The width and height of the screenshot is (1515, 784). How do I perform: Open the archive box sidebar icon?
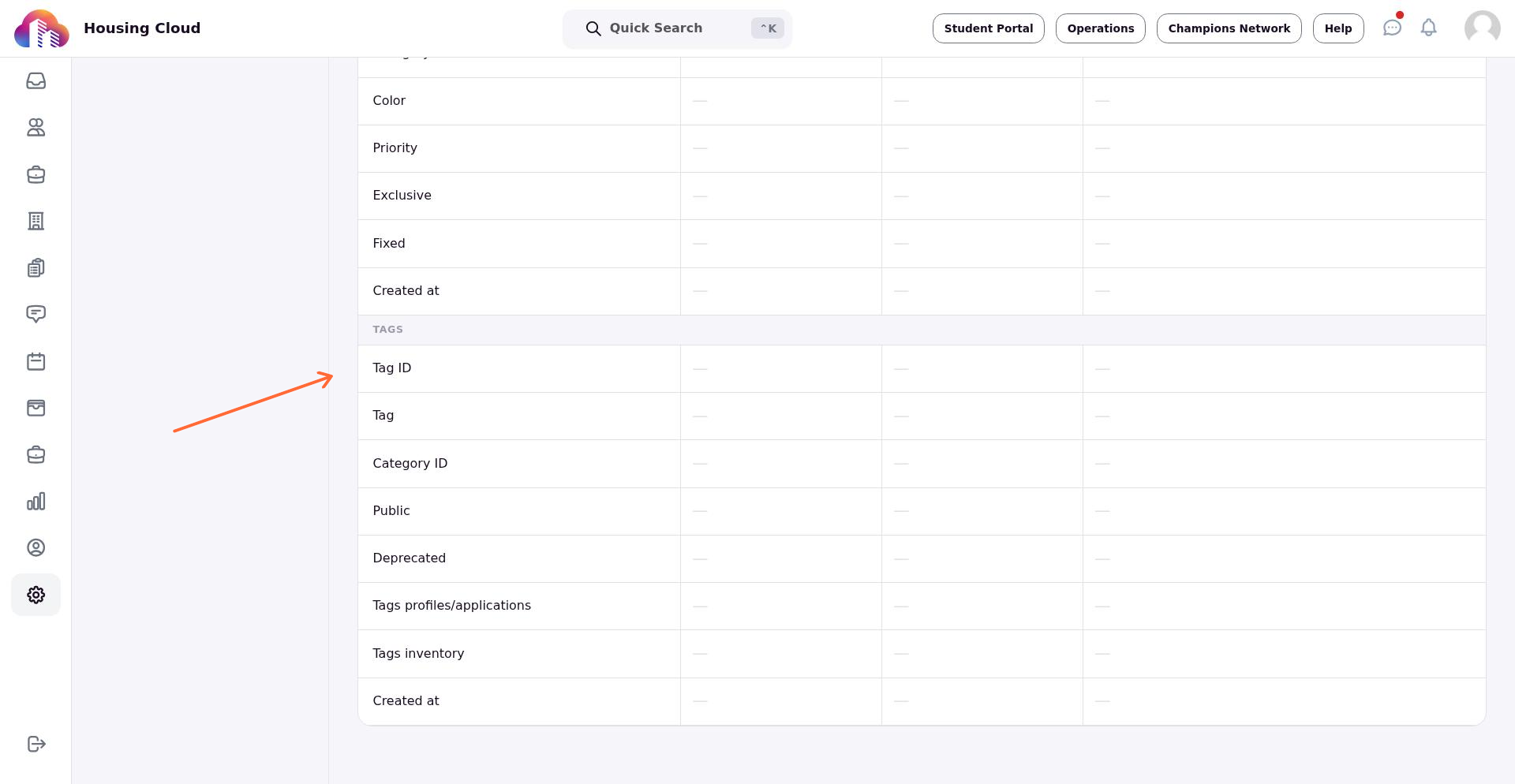[x=36, y=408]
